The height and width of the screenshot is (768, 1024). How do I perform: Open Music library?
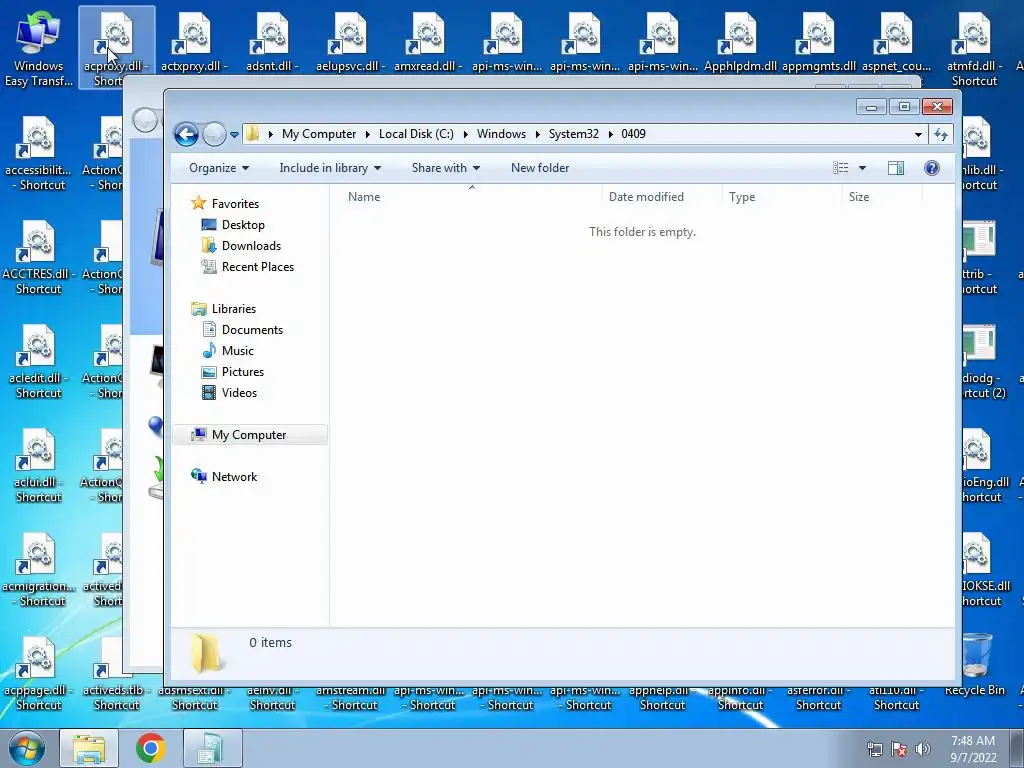pyautogui.click(x=228, y=351)
